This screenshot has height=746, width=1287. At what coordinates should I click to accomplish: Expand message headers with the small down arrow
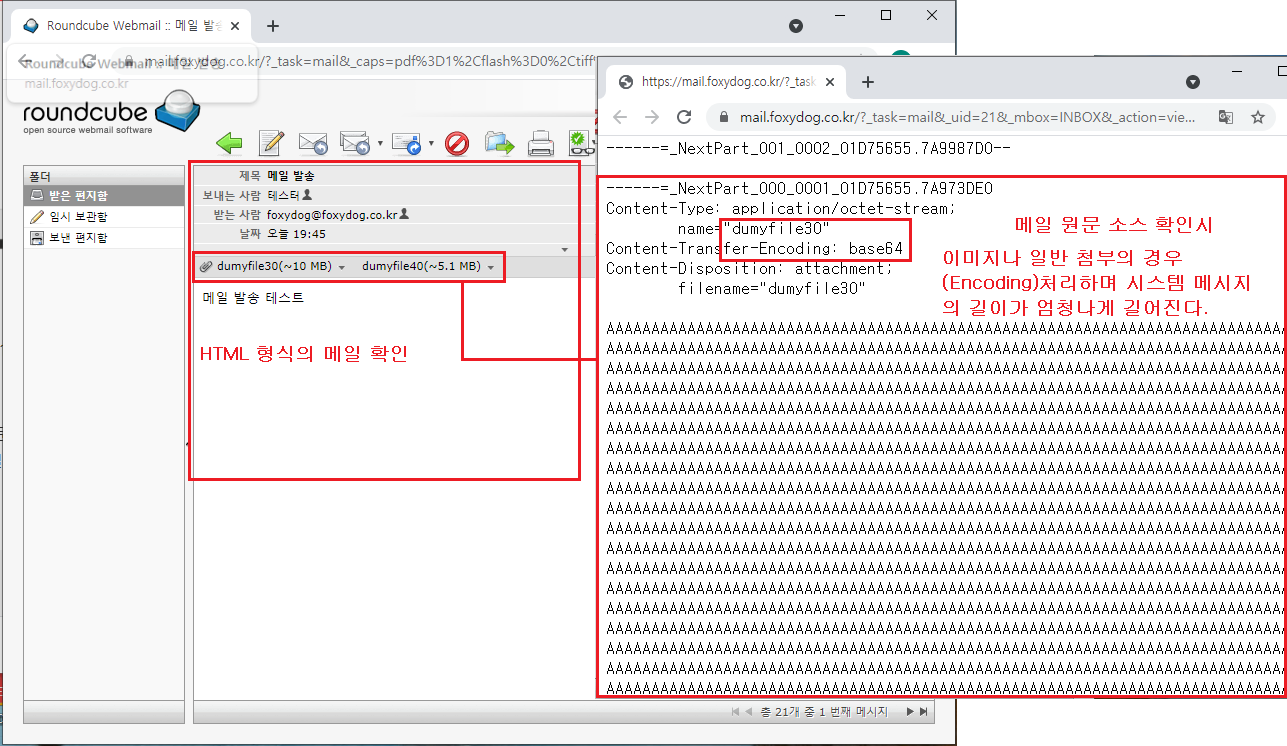tap(564, 249)
